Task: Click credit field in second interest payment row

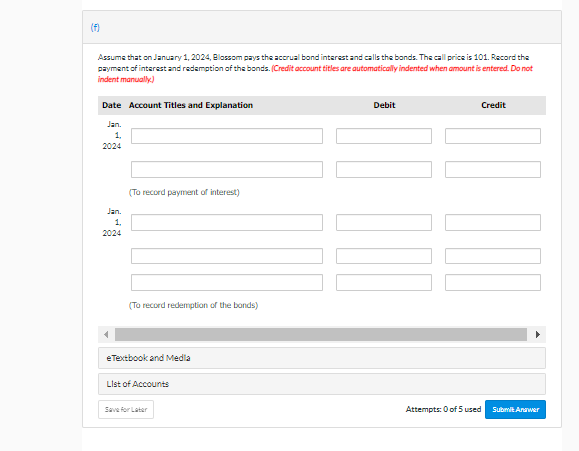Action: click(x=493, y=169)
